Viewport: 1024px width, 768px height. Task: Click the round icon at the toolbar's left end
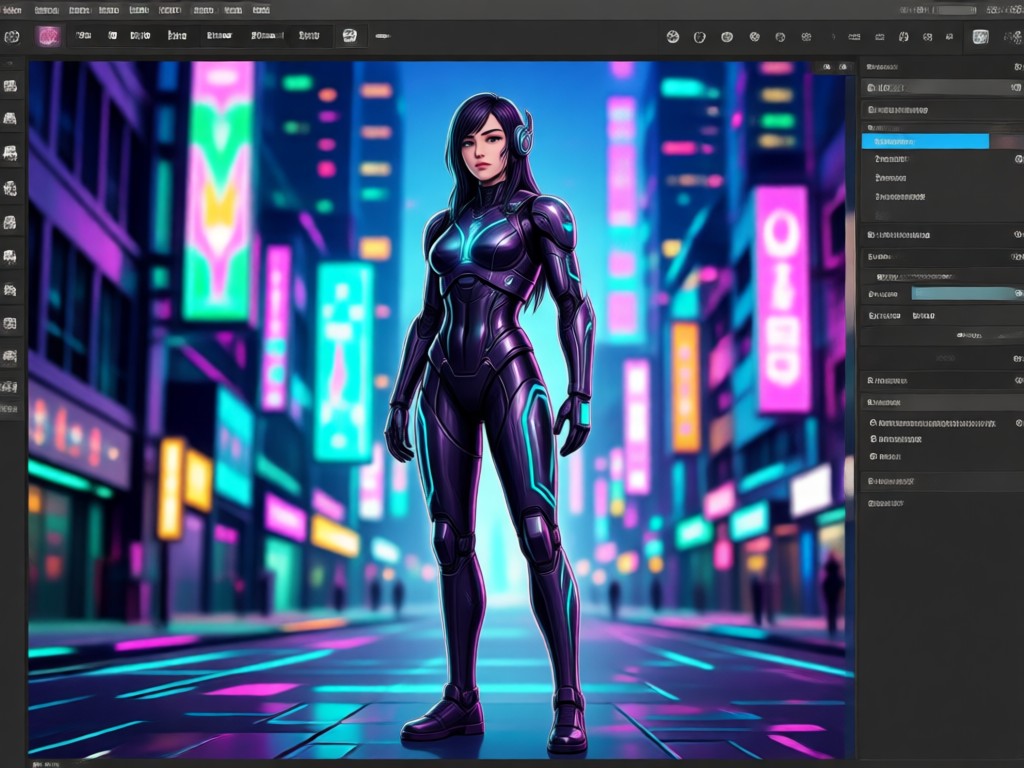12,37
